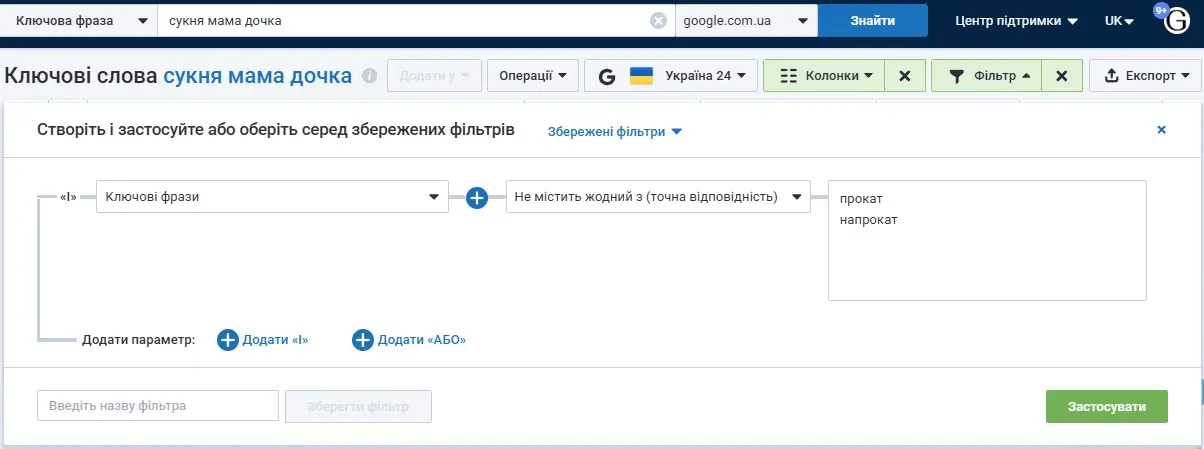Remove the Колонки setting with X
The width and height of the screenshot is (1204, 449).
point(904,75)
